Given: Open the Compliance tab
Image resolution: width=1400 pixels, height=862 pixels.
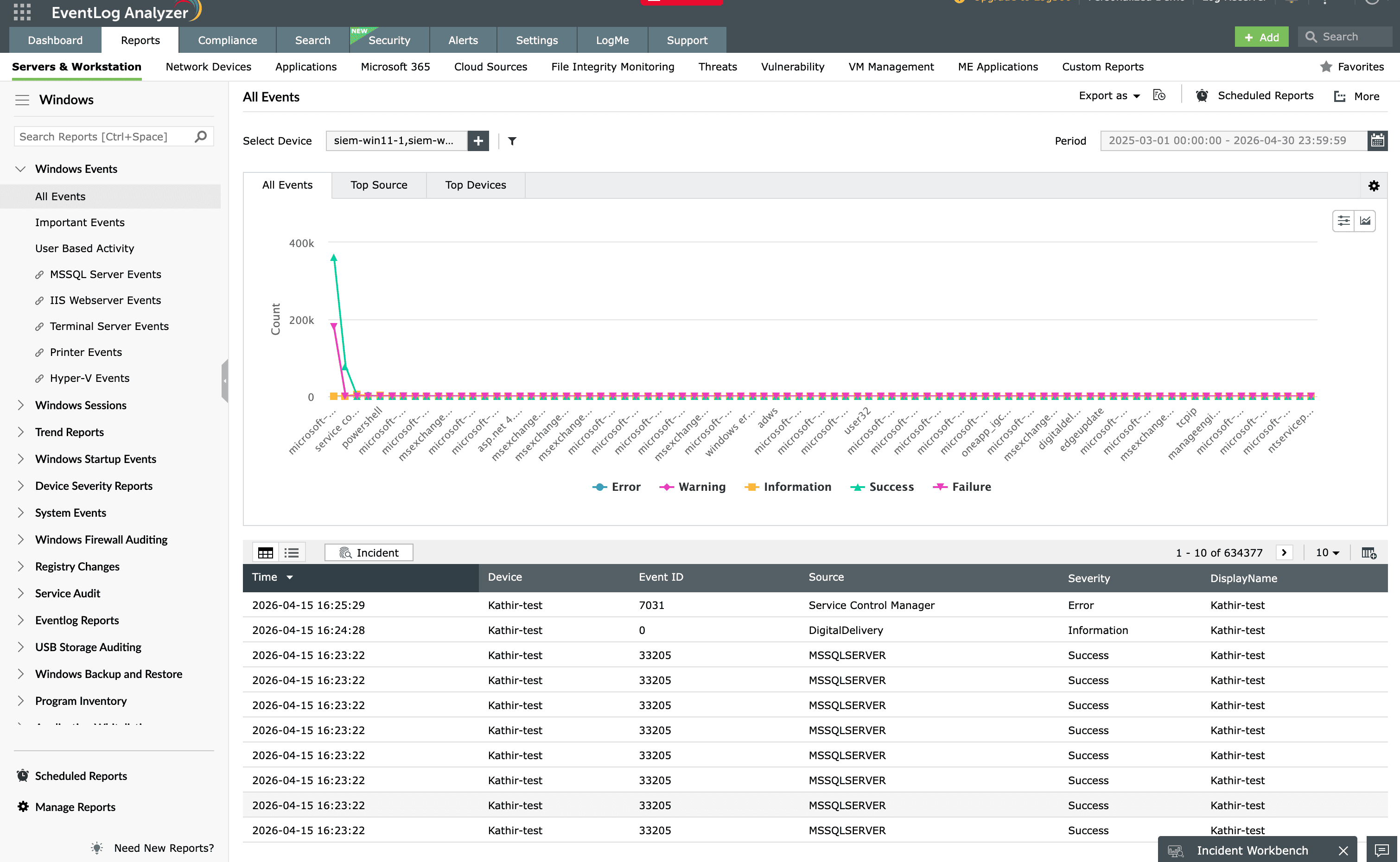Looking at the screenshot, I should tap(227, 40).
